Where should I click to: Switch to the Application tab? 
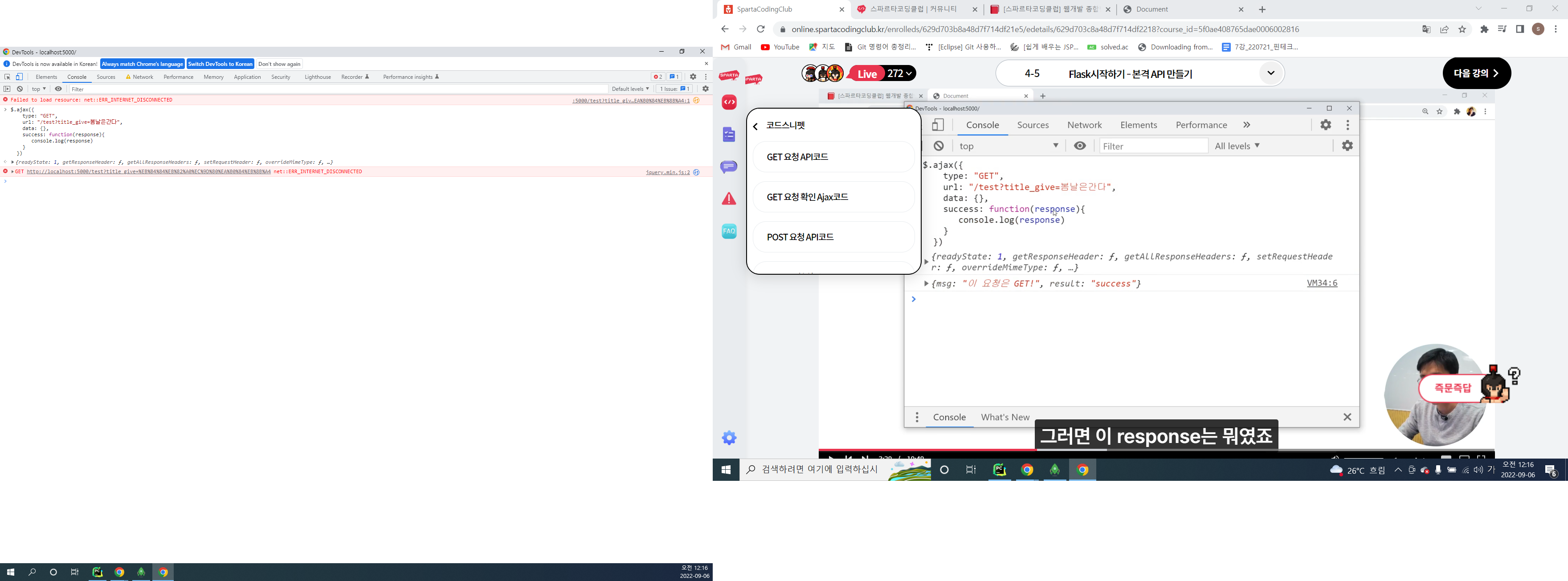point(247,77)
